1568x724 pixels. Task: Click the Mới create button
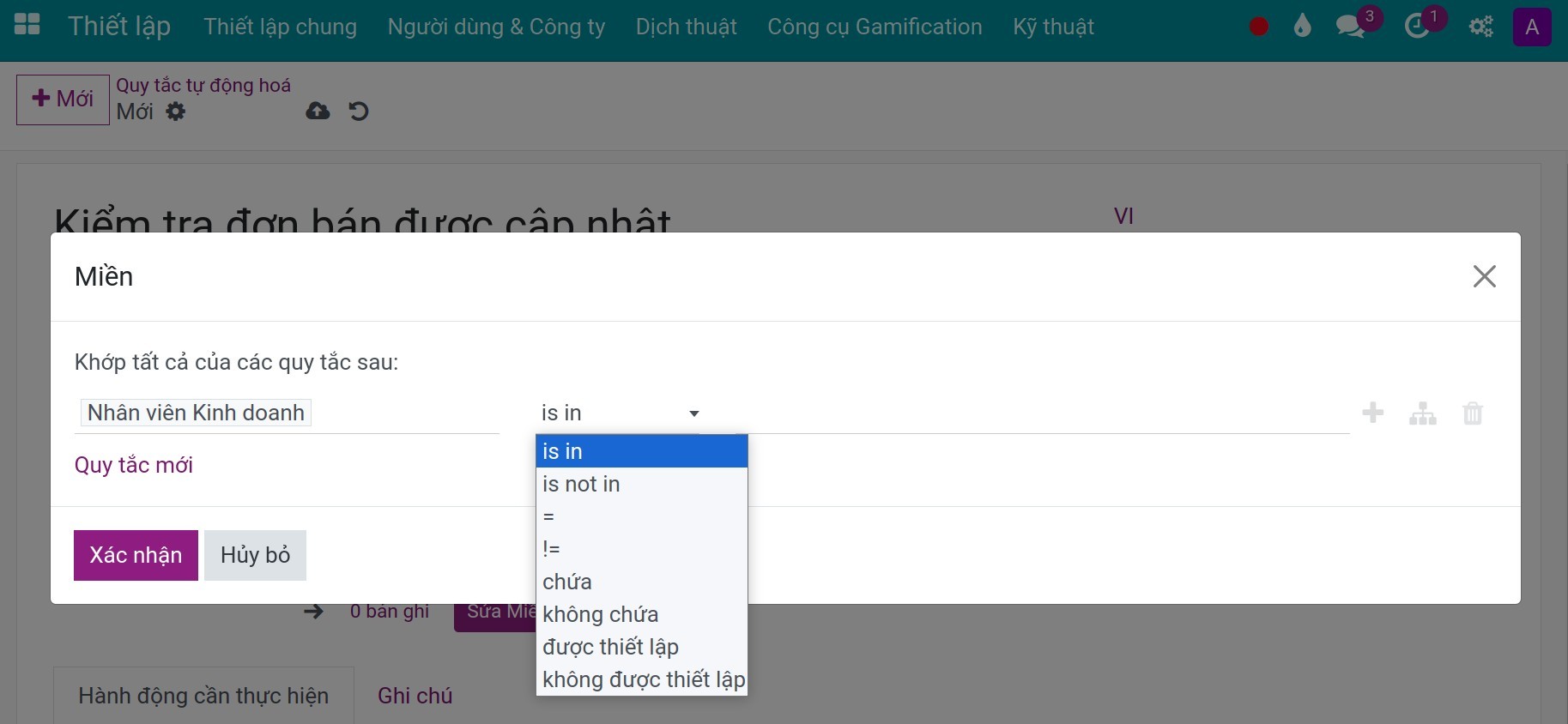[63, 100]
